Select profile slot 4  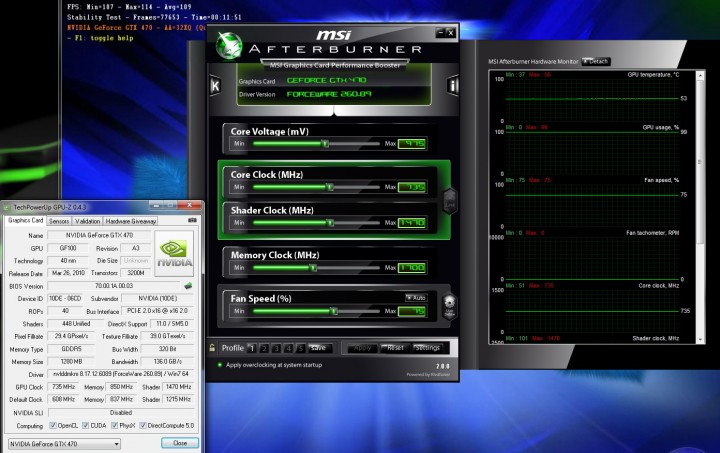click(288, 348)
